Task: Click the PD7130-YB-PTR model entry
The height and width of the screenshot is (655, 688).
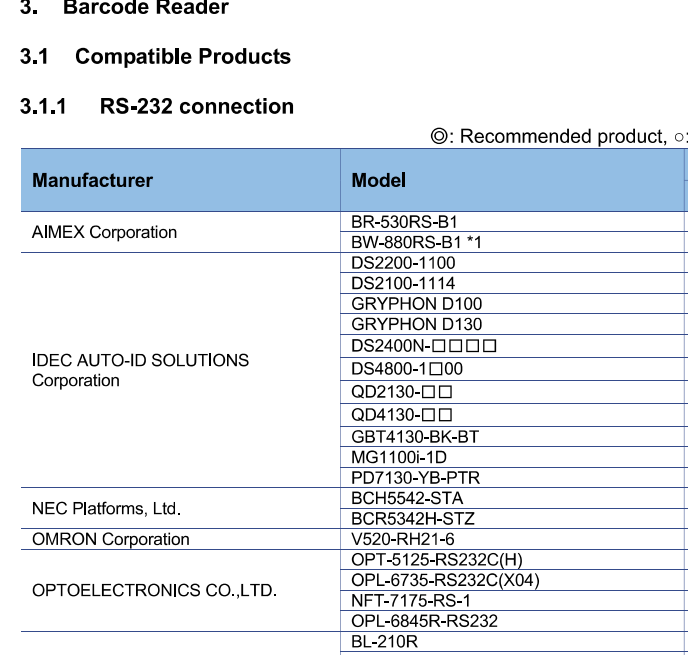Action: (415, 477)
